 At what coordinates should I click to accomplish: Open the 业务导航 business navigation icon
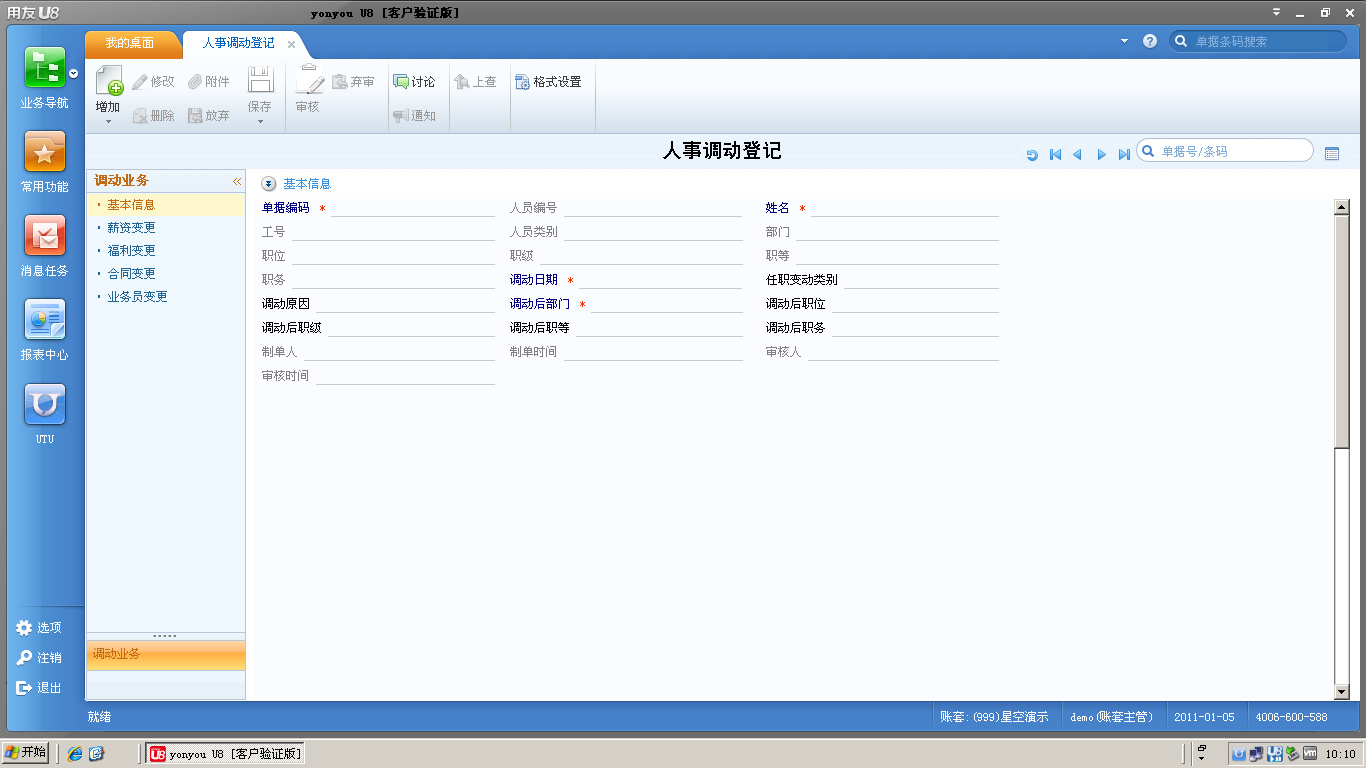(45, 67)
